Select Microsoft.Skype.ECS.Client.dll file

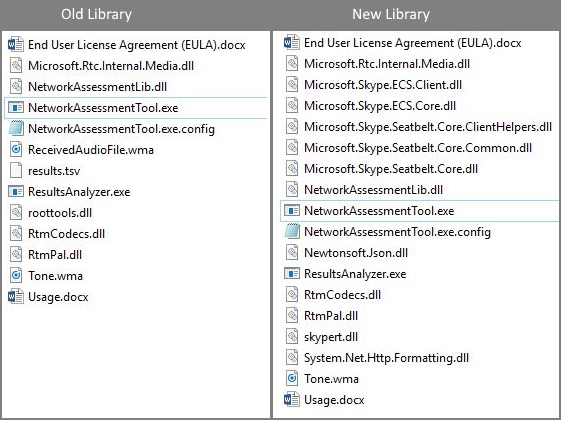point(383,85)
